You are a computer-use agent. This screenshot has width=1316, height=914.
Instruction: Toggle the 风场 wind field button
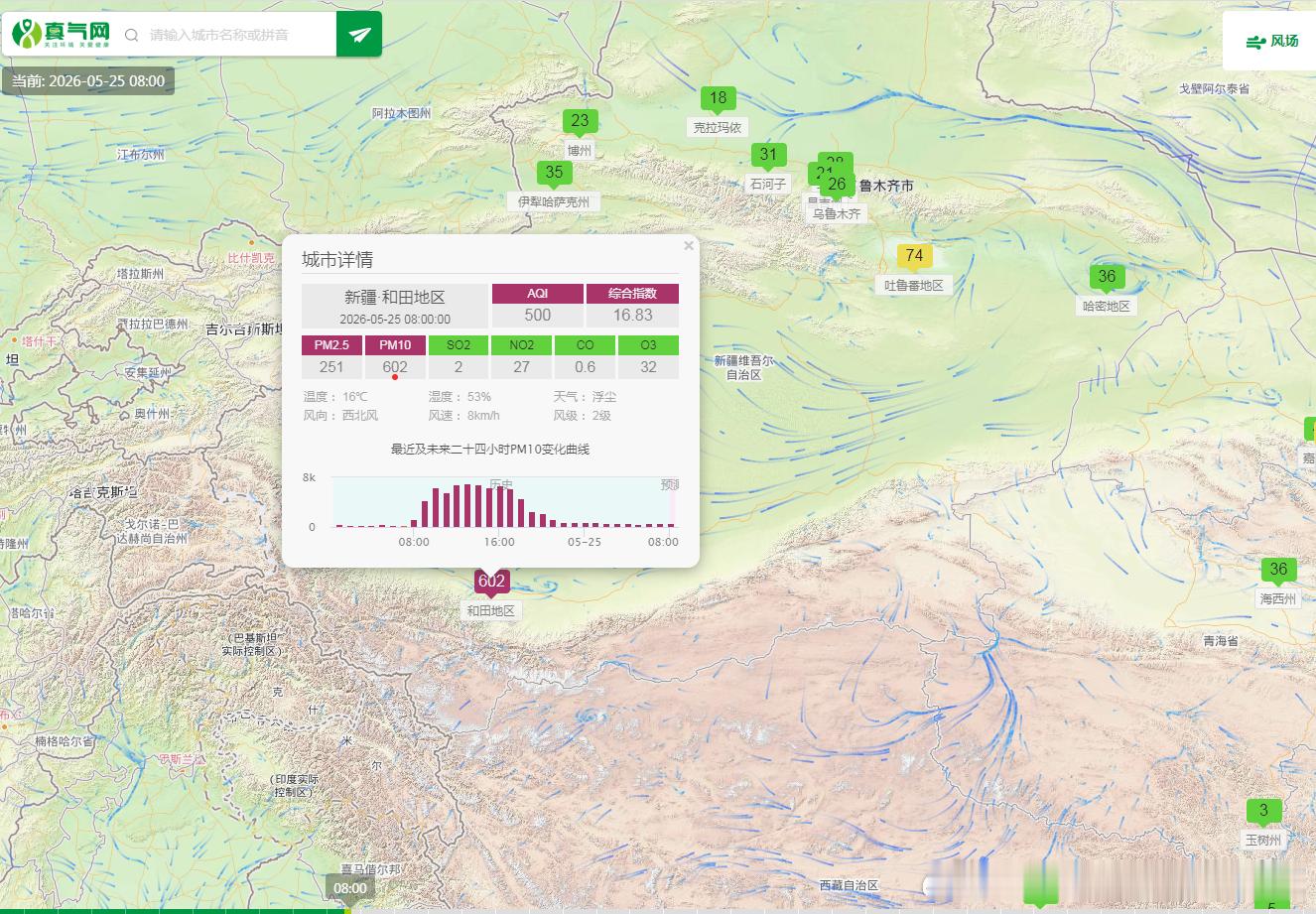(x=1271, y=41)
